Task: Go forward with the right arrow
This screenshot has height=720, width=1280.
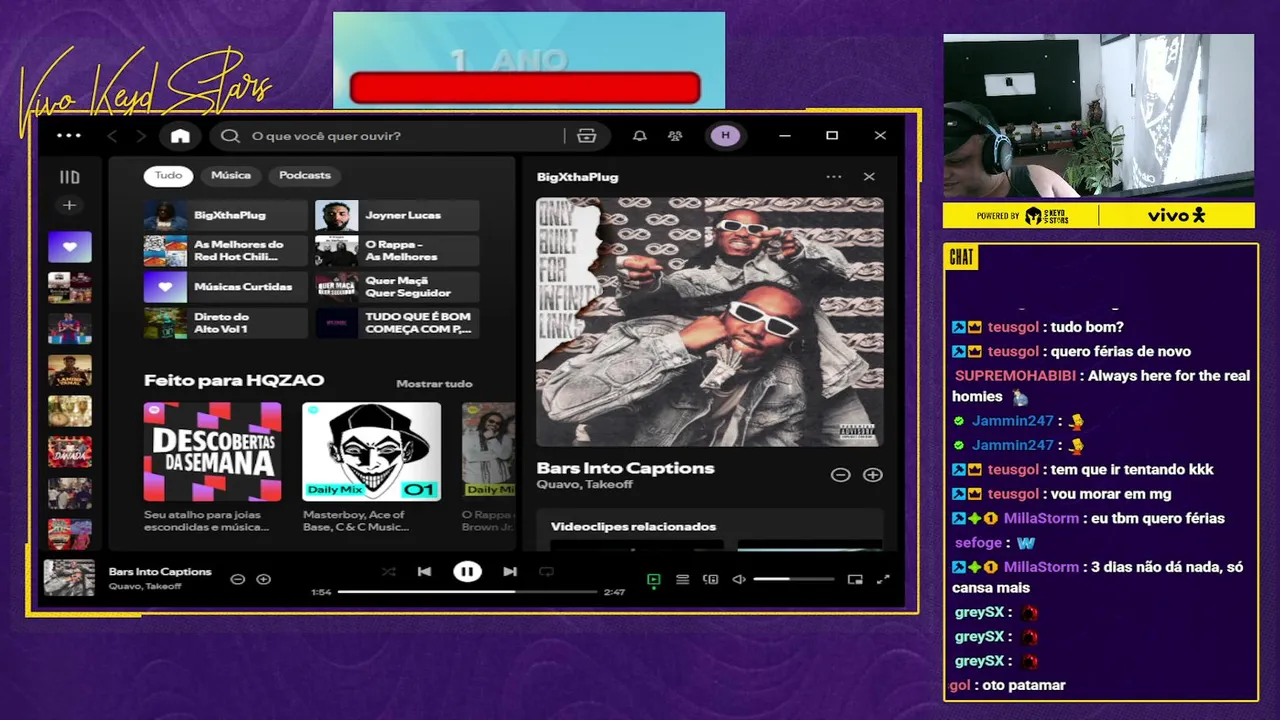Action: [x=141, y=136]
